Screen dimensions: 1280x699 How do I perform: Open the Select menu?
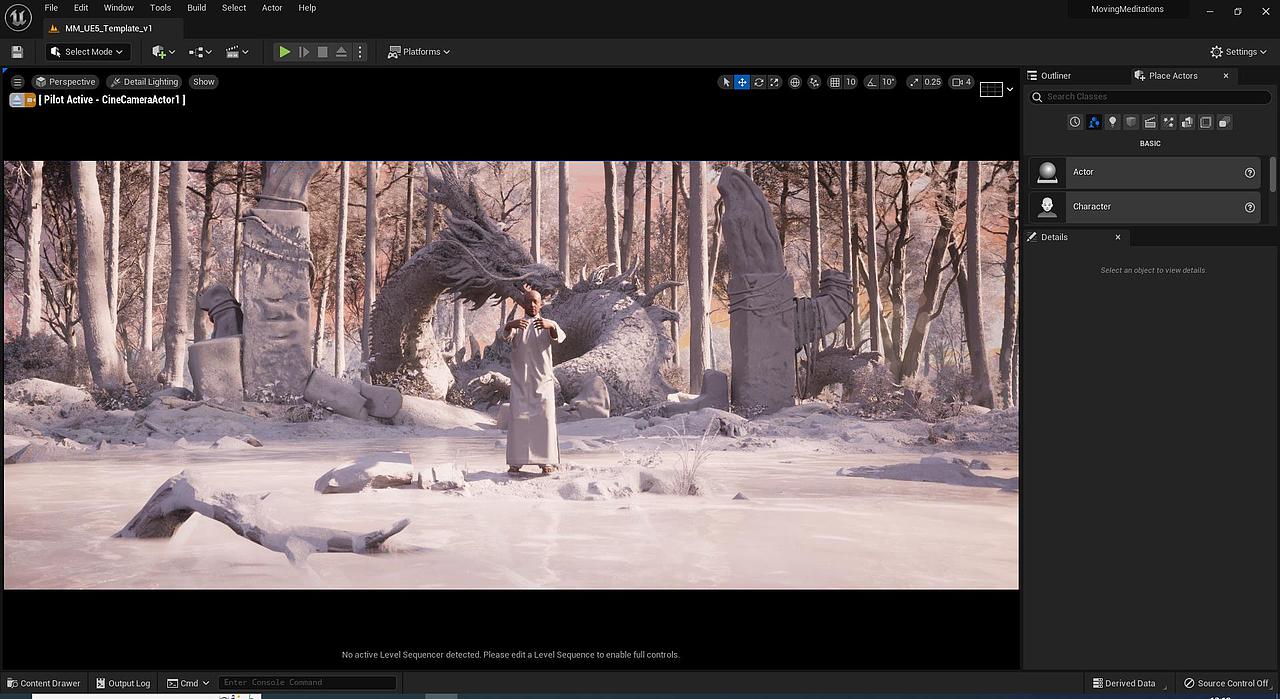click(x=234, y=8)
